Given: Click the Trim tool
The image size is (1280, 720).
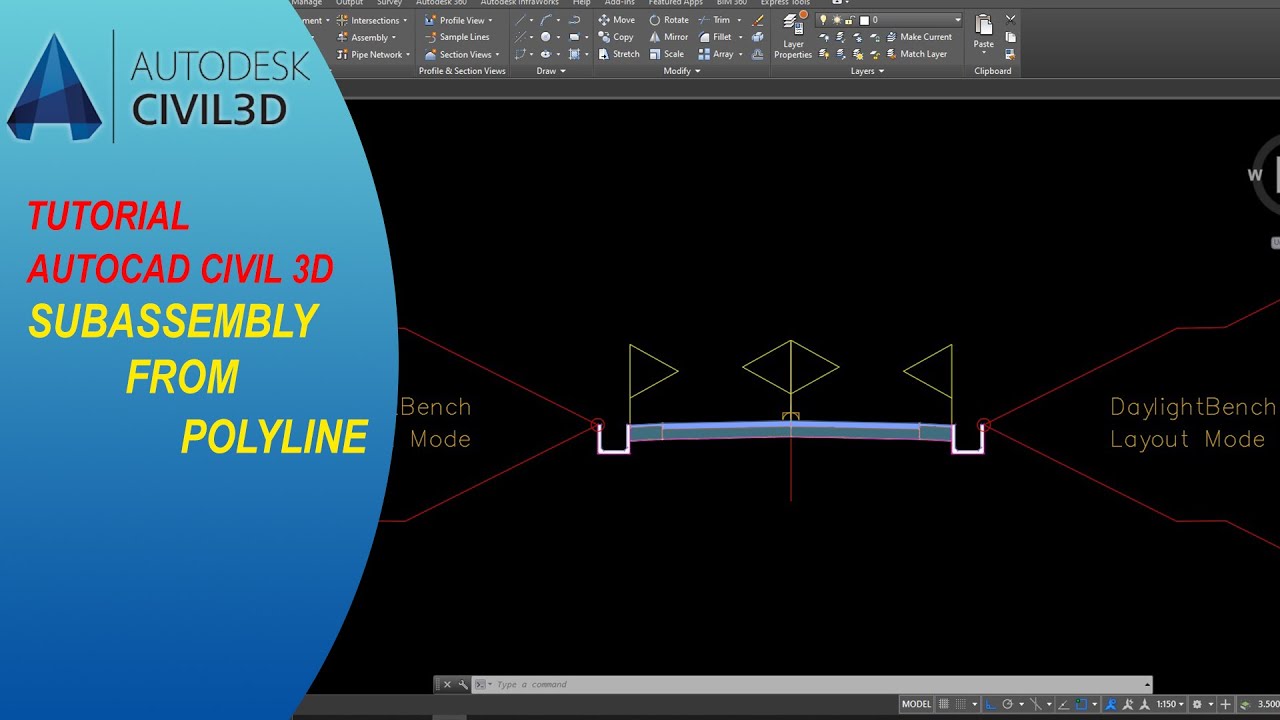Looking at the screenshot, I should coord(714,20).
